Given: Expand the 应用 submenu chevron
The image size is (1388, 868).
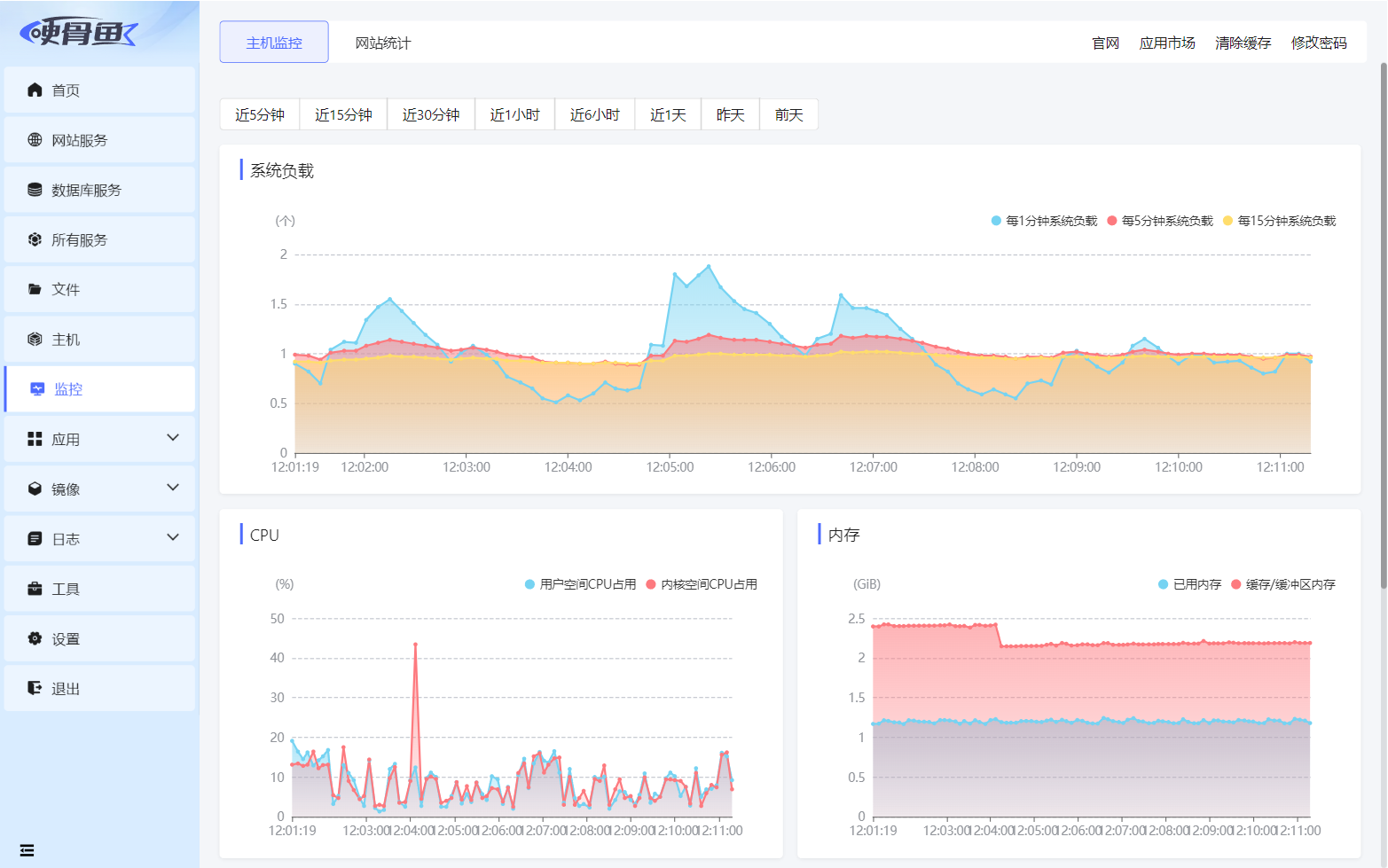Looking at the screenshot, I should (173, 438).
